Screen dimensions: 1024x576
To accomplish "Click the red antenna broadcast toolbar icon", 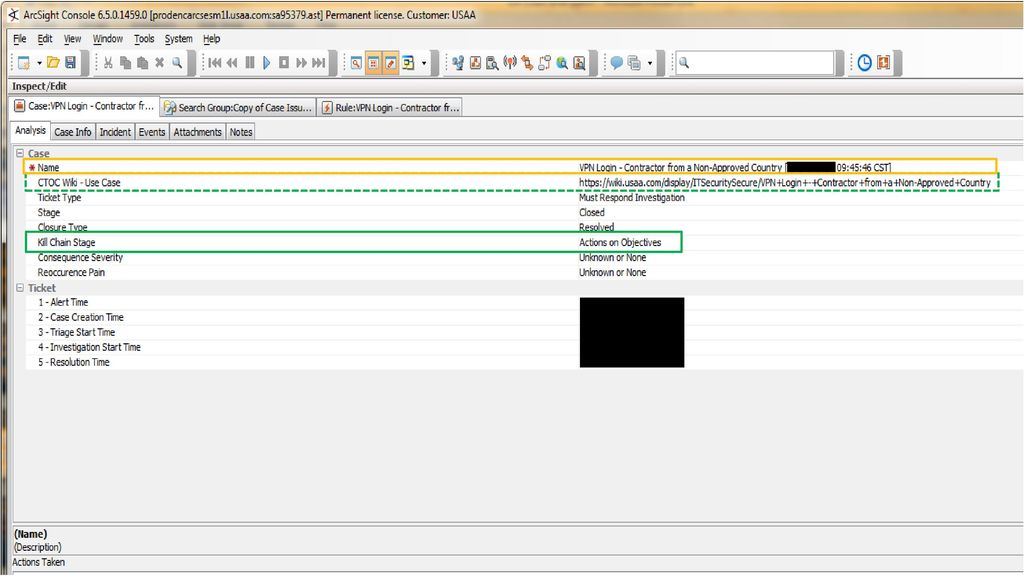I will [x=510, y=63].
